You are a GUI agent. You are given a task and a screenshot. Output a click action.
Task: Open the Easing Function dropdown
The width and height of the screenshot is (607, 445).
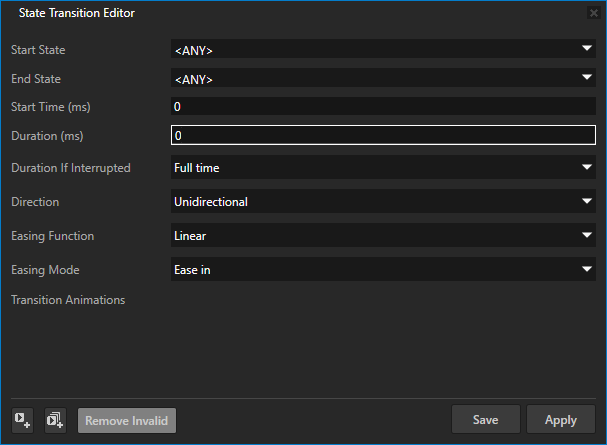click(x=383, y=236)
